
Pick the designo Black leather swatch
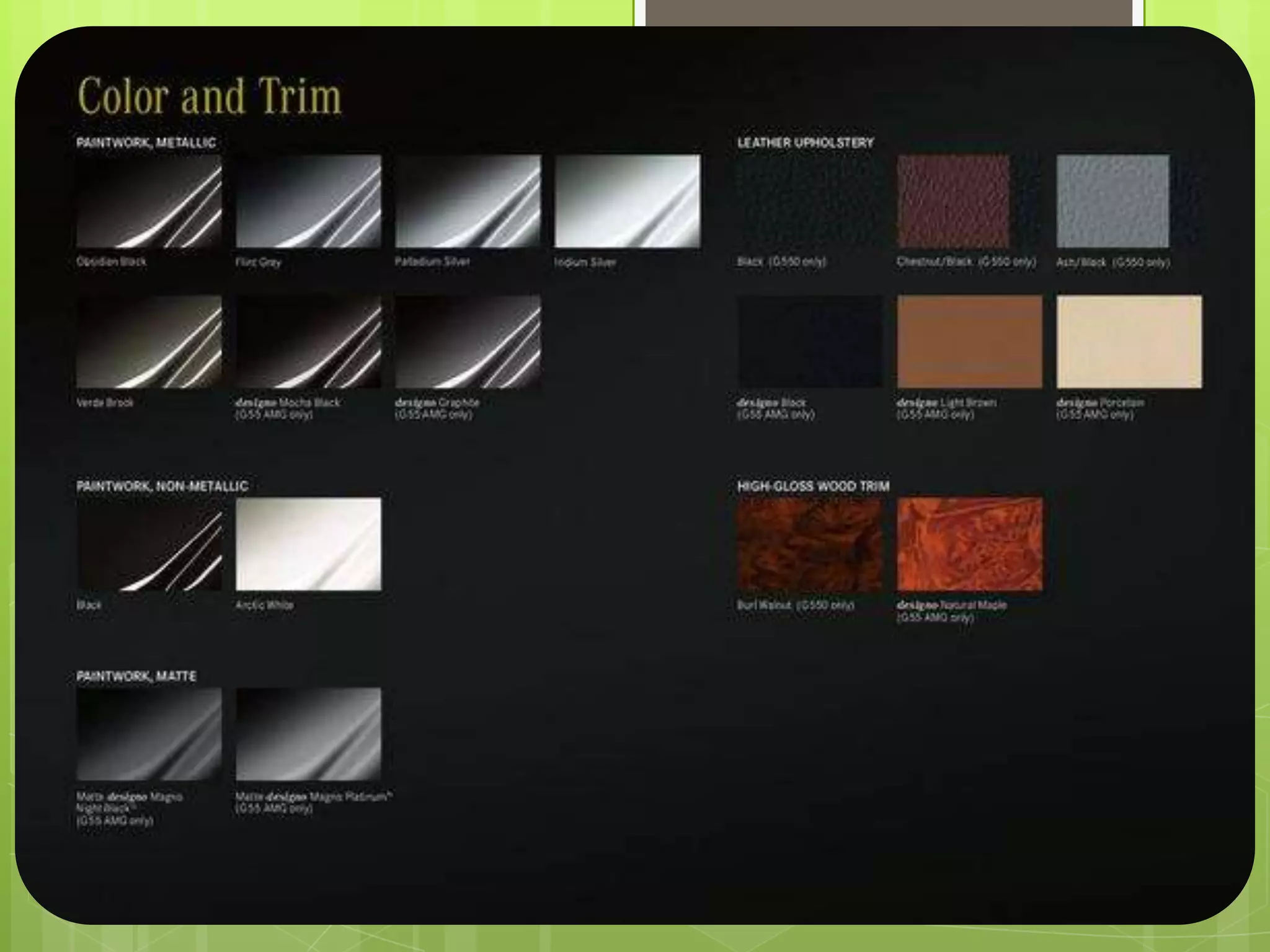pyautogui.click(x=809, y=342)
